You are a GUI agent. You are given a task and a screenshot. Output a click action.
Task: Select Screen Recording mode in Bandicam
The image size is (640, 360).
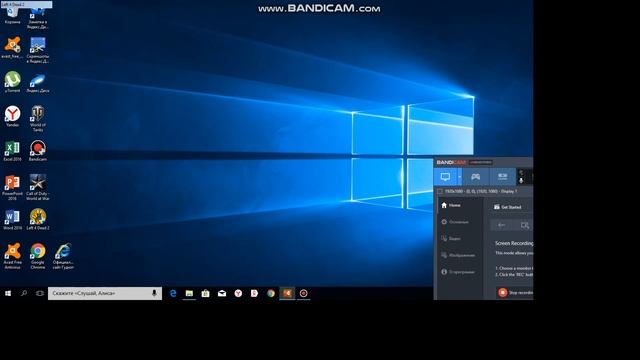445,177
